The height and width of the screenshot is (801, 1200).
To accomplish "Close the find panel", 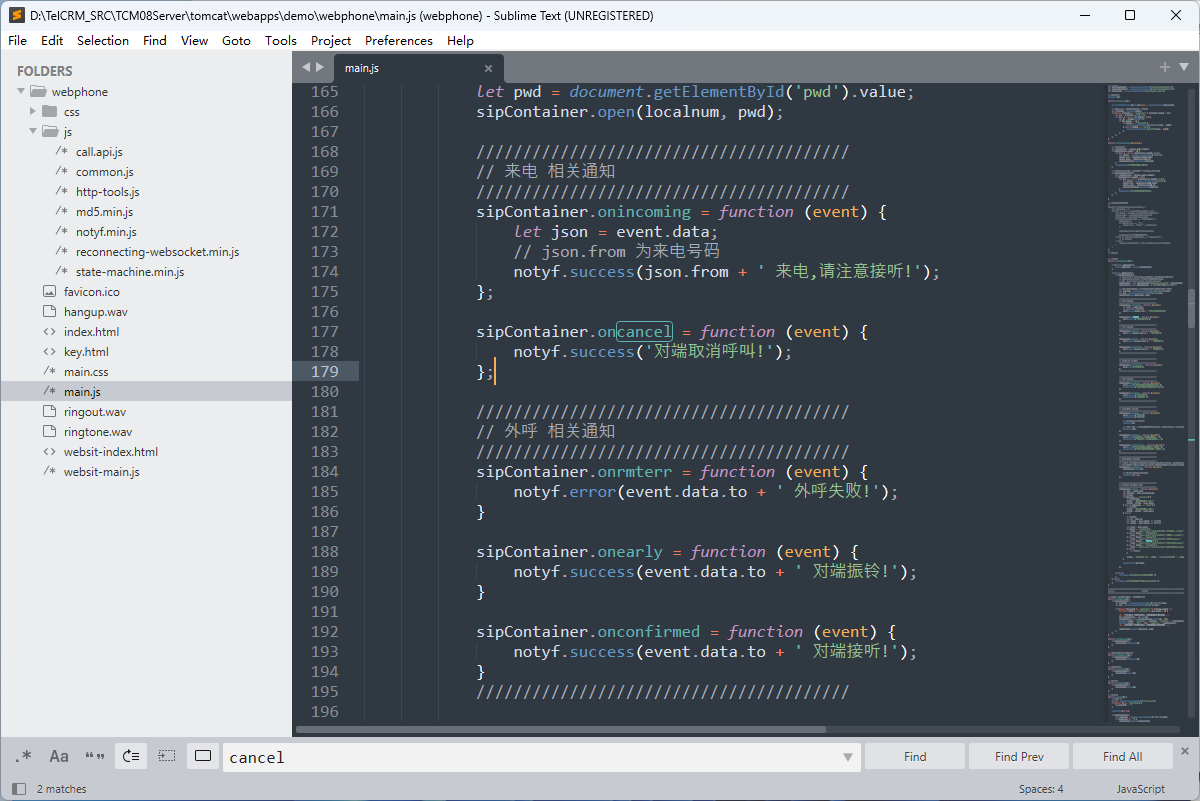I will 1185,750.
